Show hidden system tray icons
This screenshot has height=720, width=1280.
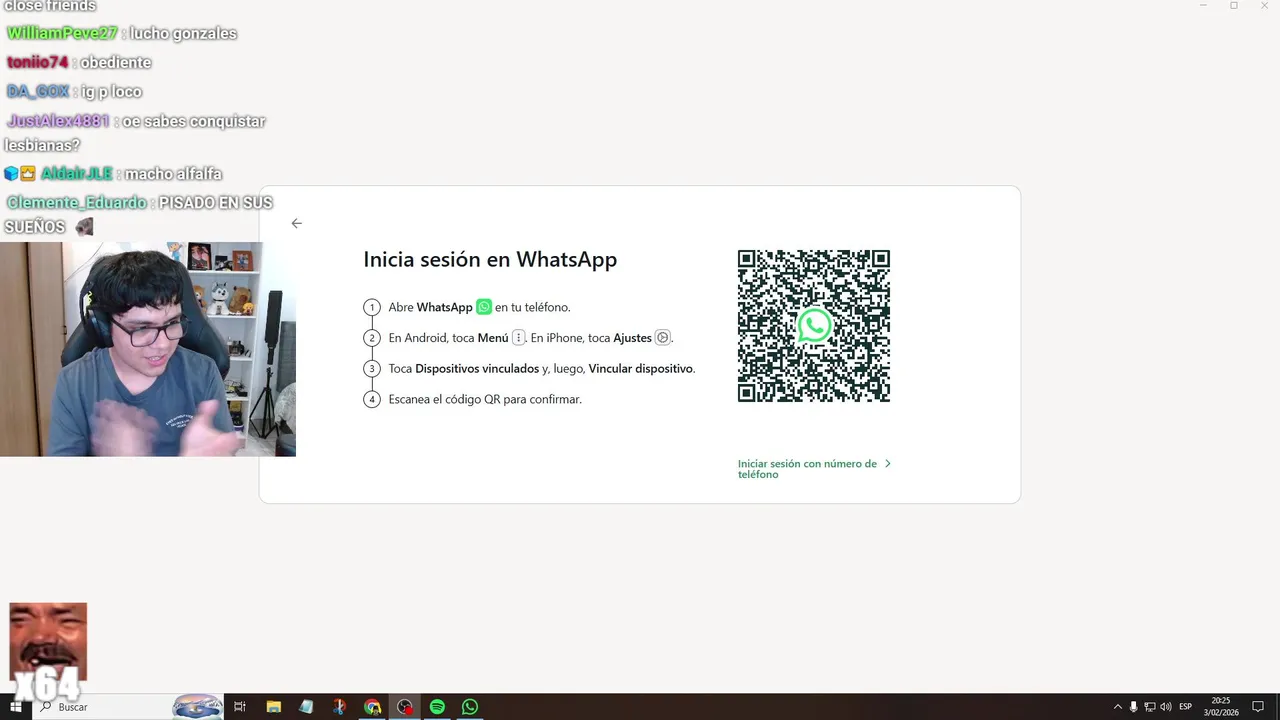coord(1118,707)
